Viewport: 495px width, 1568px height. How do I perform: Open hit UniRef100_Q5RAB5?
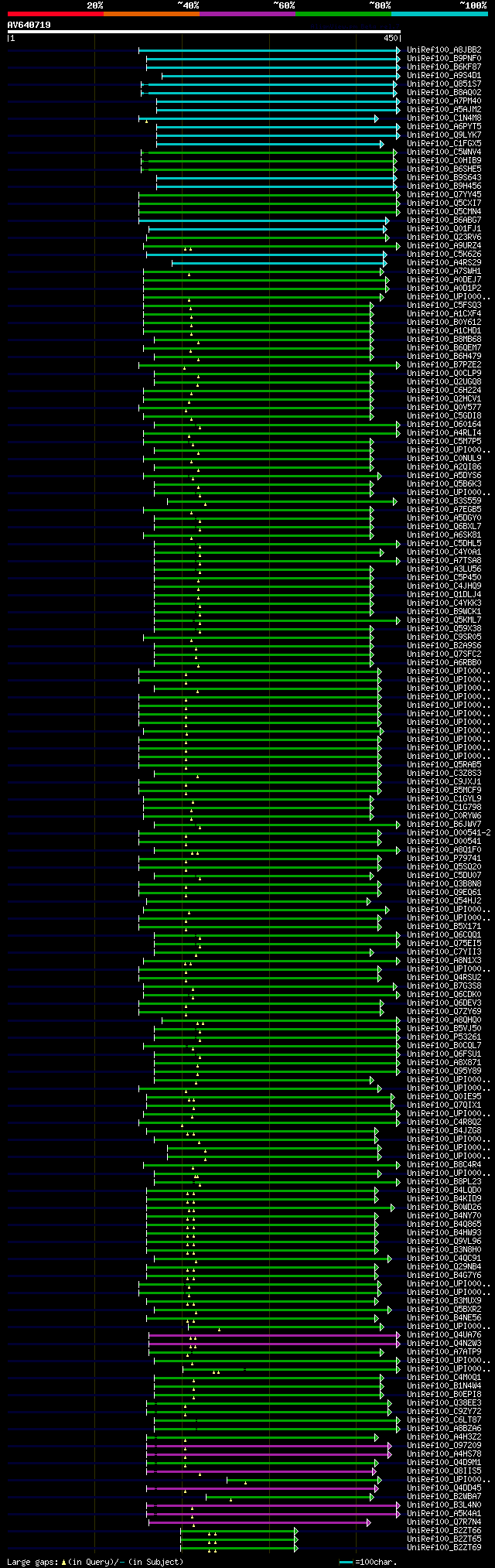coord(444,764)
